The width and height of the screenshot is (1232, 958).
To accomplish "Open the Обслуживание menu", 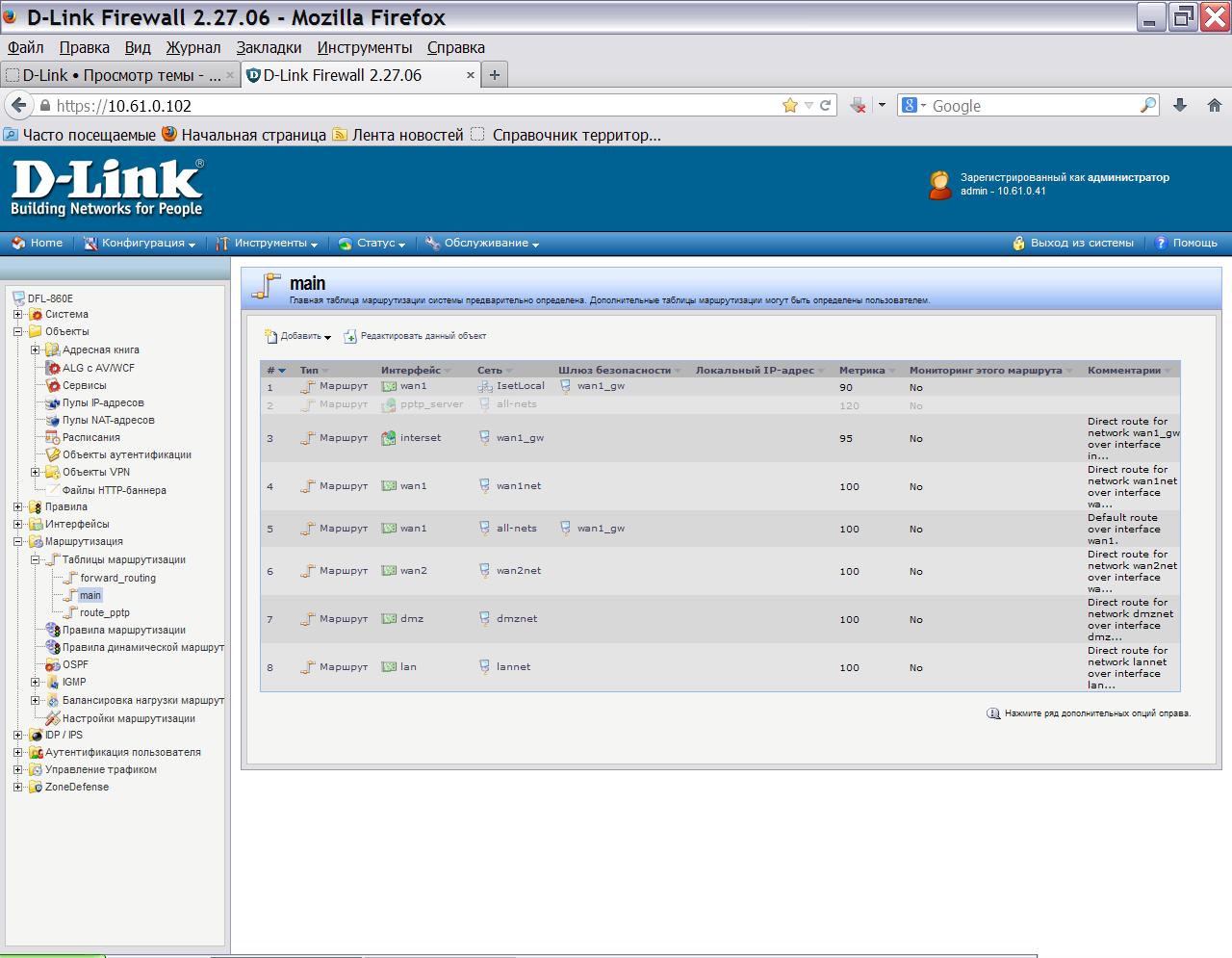I will tap(482, 244).
